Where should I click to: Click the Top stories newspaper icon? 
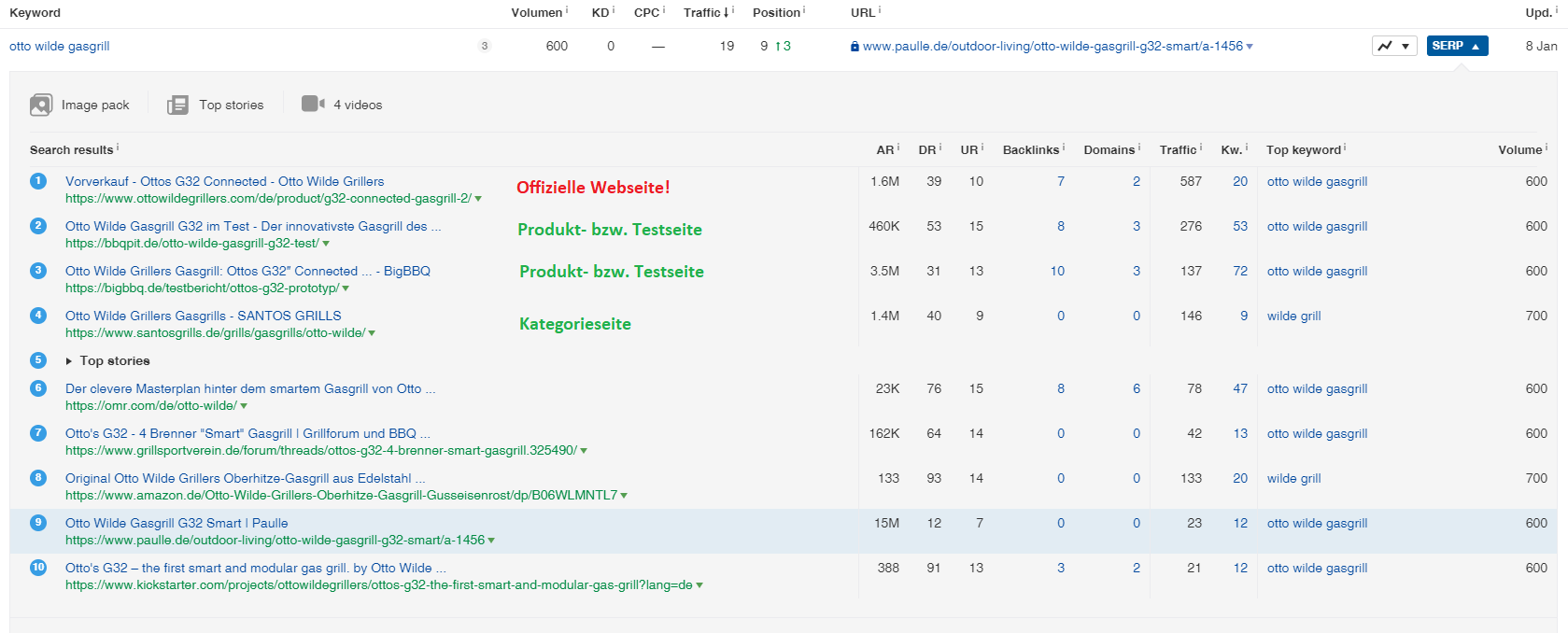pyautogui.click(x=177, y=105)
